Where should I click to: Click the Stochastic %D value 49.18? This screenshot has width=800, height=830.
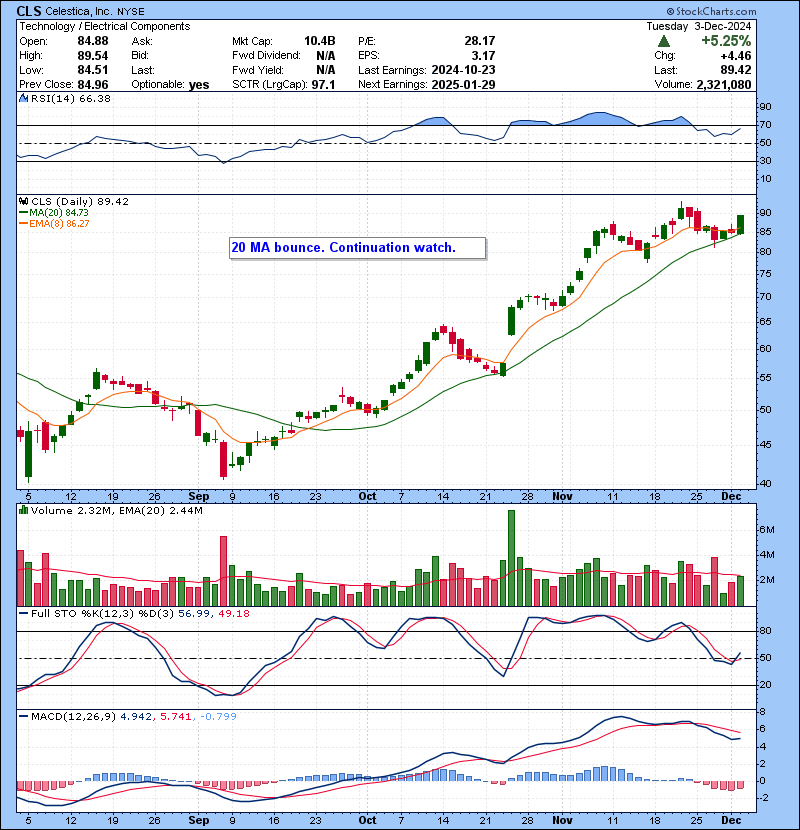point(233,614)
